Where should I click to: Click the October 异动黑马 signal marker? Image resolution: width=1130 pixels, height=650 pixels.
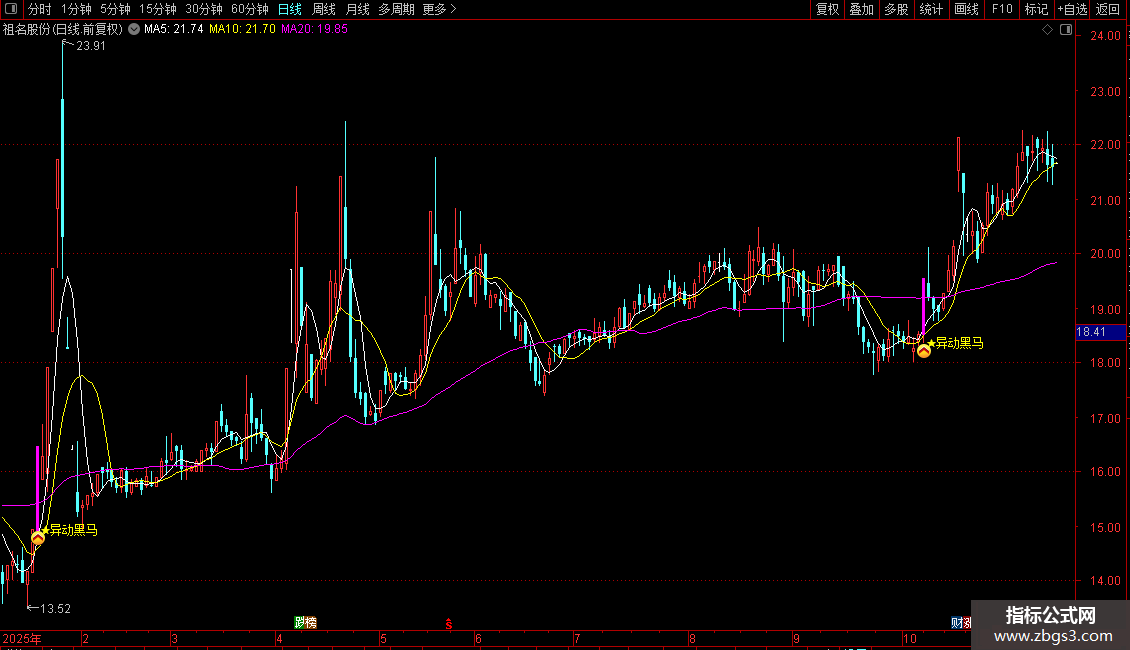coord(923,351)
